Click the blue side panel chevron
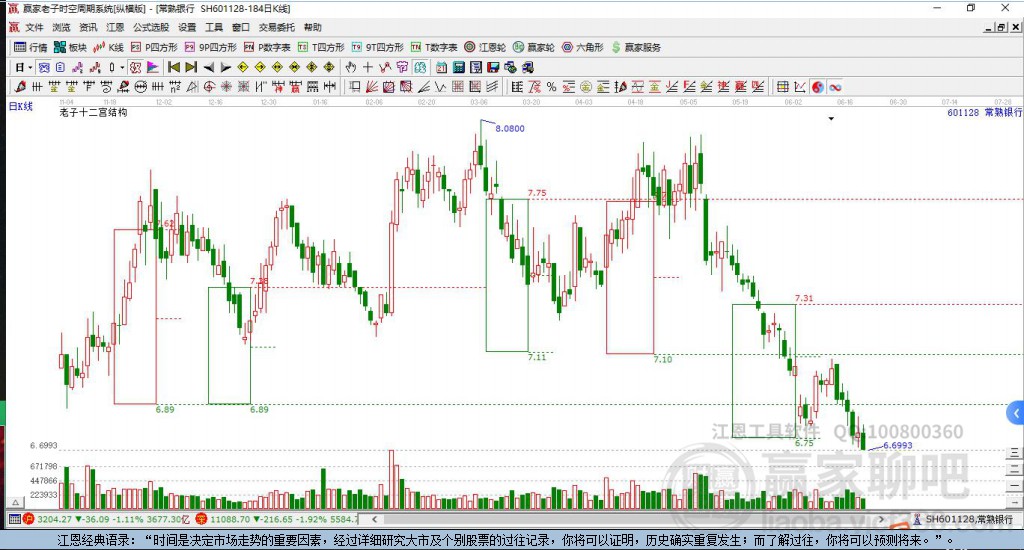The image size is (1024, 550). [x=1016, y=413]
